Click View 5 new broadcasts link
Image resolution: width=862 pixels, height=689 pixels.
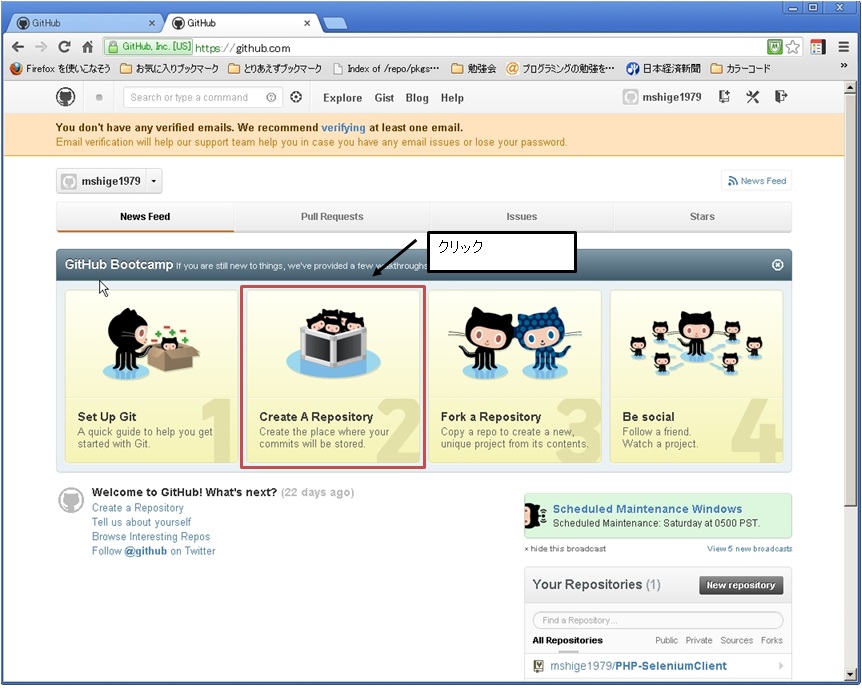tap(749, 549)
